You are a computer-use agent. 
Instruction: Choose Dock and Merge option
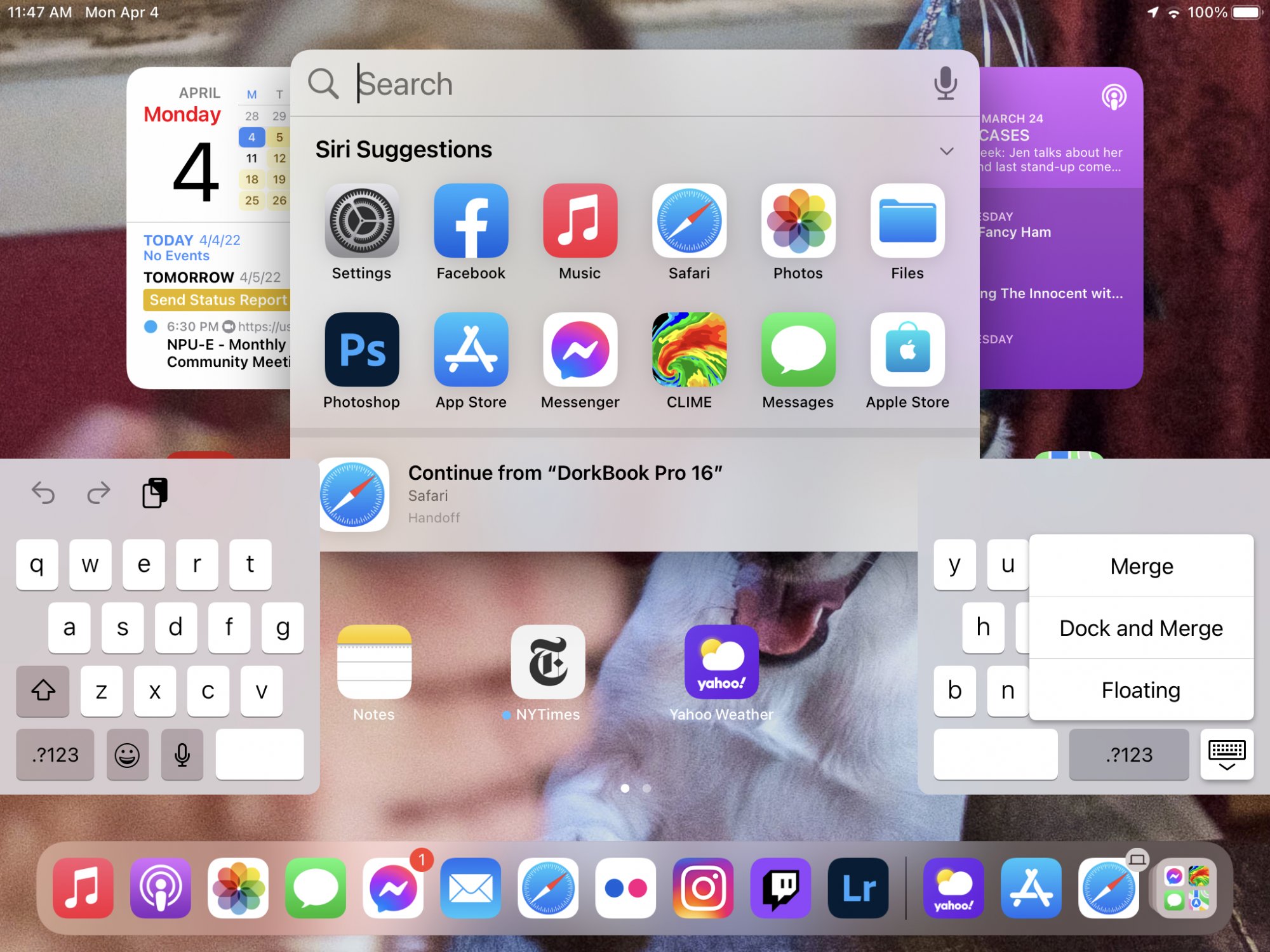coord(1141,628)
